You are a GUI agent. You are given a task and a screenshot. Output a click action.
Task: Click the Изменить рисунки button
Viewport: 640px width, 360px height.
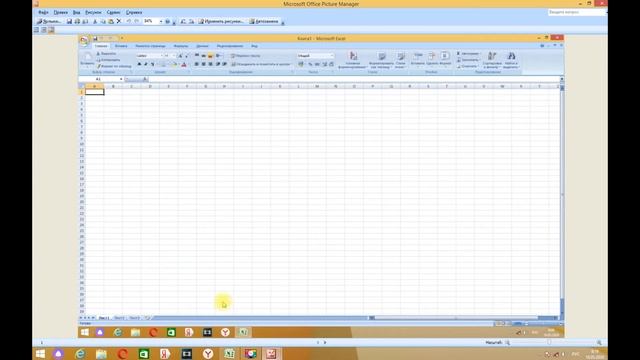(x=221, y=21)
